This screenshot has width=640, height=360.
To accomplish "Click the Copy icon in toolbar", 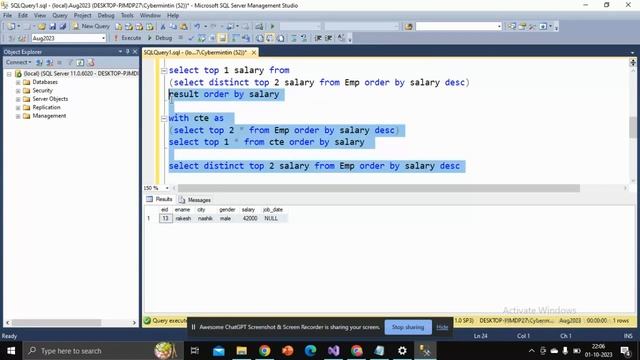I will click(x=173, y=27).
